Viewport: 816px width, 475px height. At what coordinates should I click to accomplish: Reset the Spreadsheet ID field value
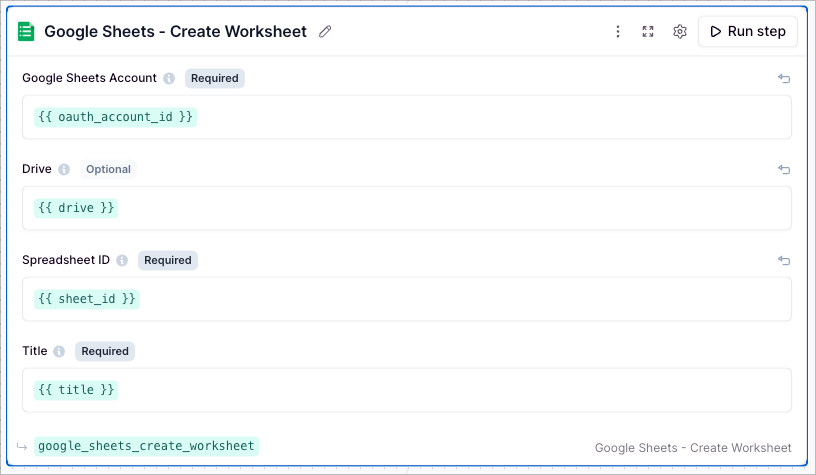click(784, 261)
